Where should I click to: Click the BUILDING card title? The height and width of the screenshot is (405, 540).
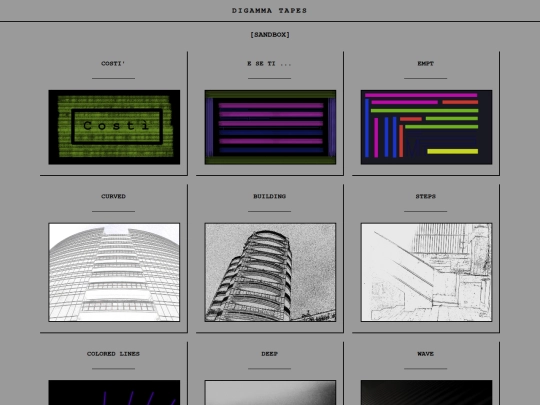(270, 196)
